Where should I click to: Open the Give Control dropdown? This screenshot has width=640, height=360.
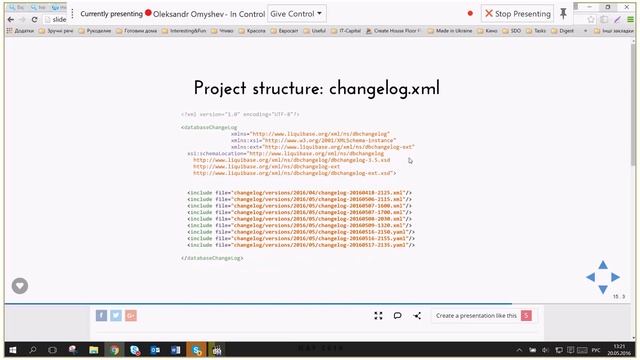click(x=296, y=14)
